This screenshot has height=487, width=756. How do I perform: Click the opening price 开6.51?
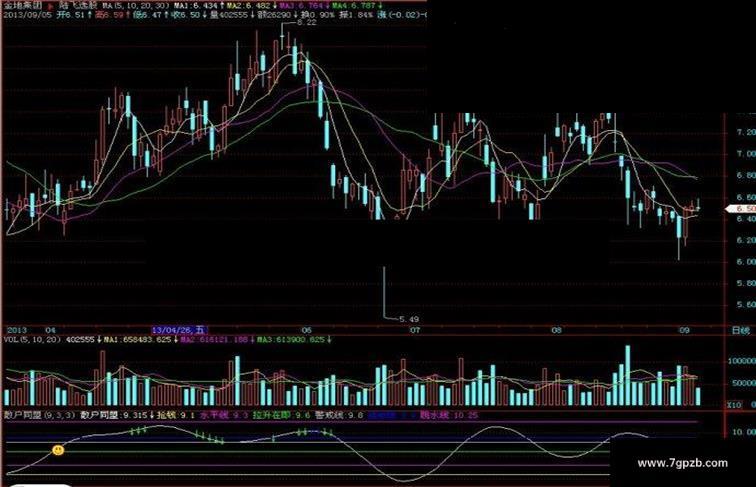coord(72,15)
